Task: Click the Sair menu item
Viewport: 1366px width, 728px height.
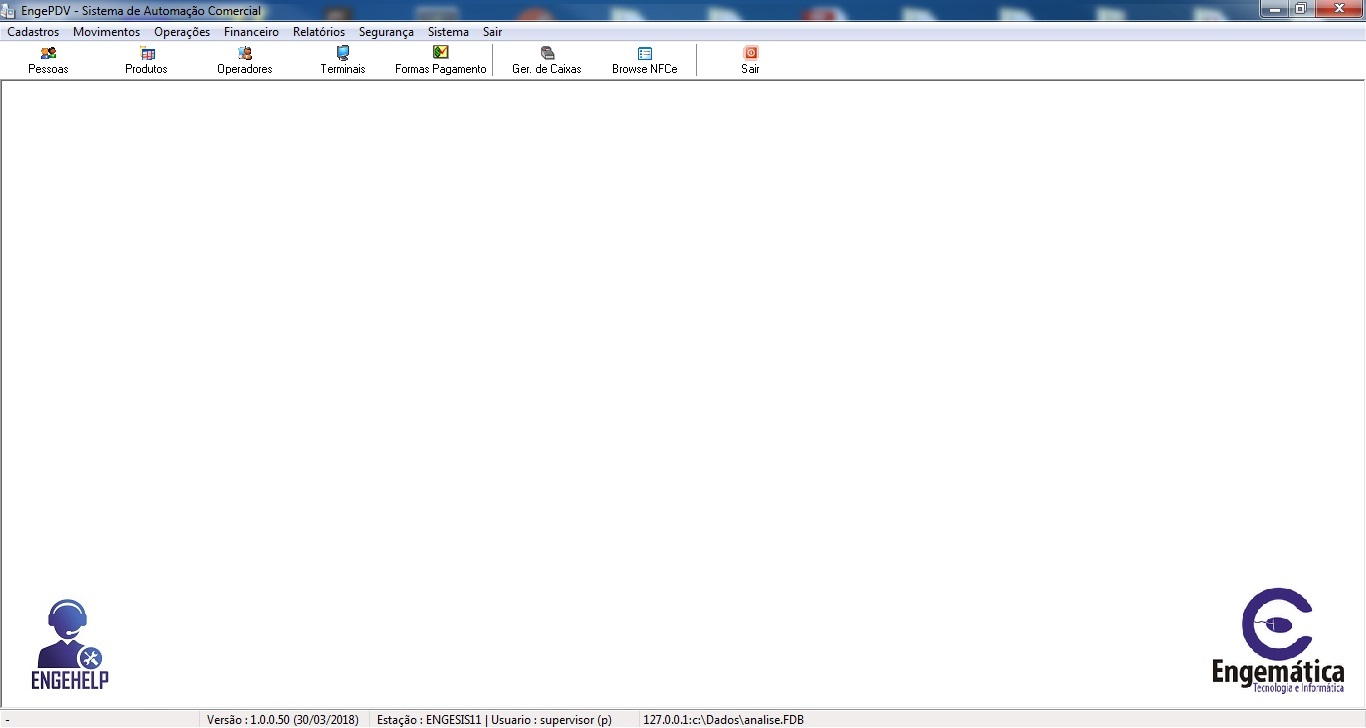Action: point(492,32)
